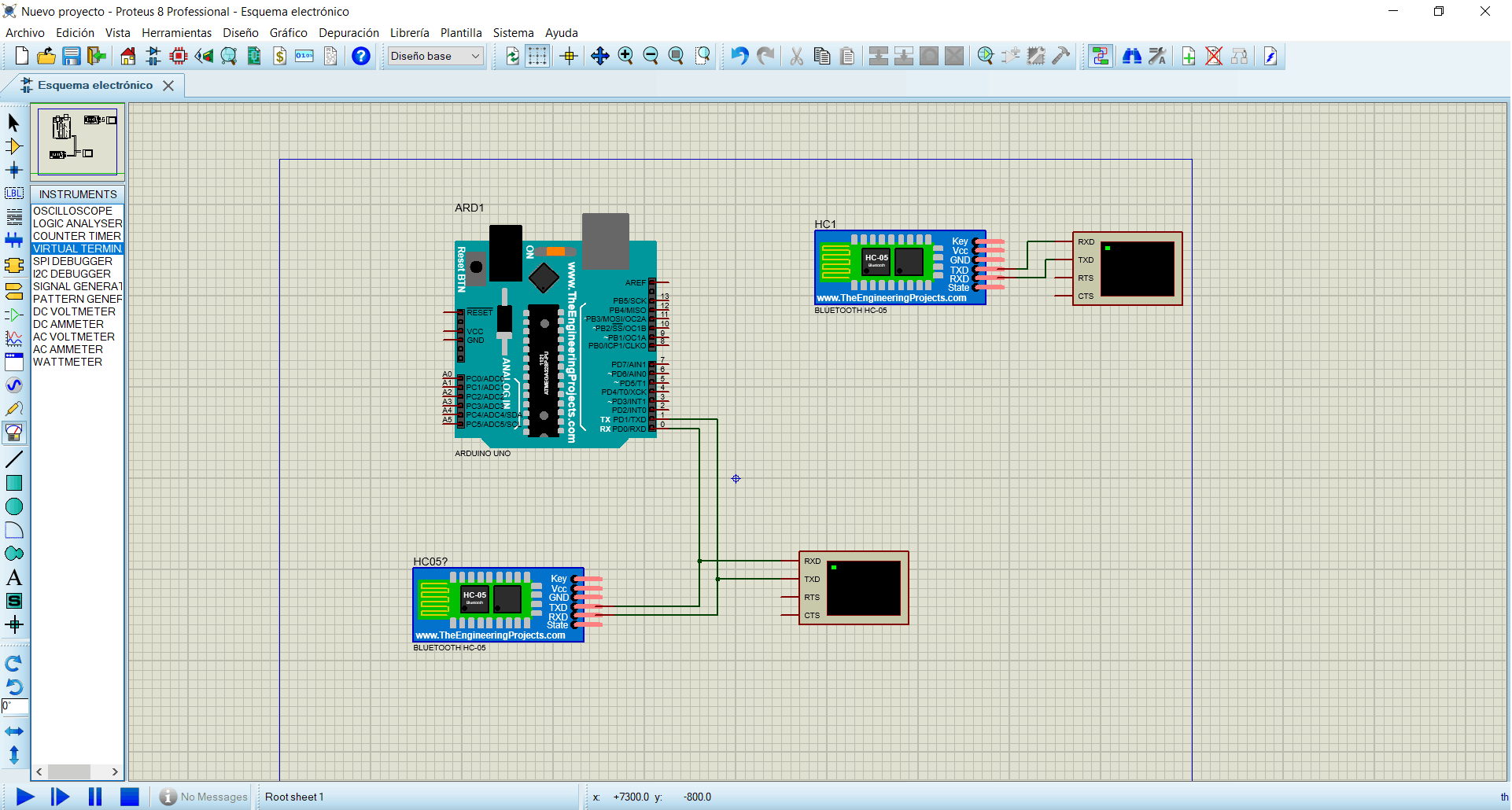This screenshot has width=1512, height=810.
Task: Click the Electrical Rules Check lightning icon
Action: click(1270, 56)
